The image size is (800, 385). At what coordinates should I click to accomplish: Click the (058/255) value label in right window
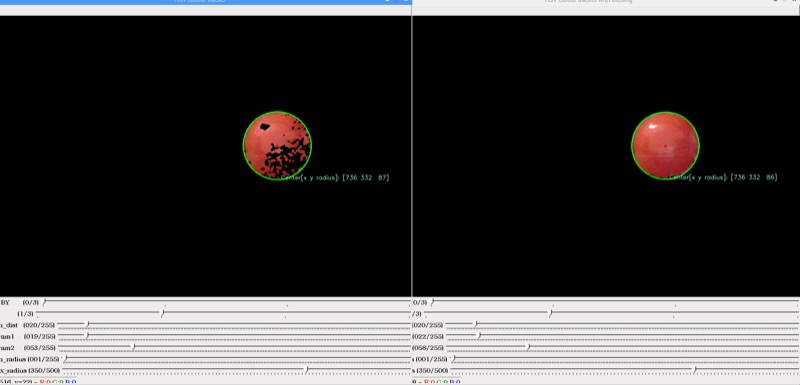point(428,348)
